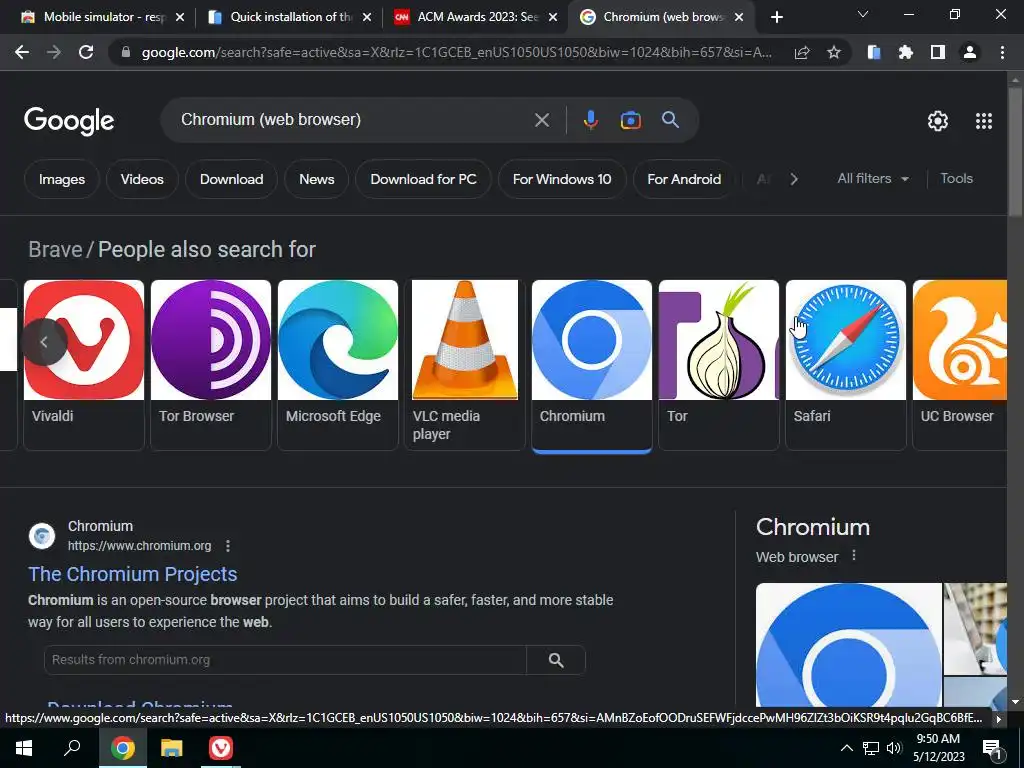This screenshot has width=1024, height=768.
Task: Open the Google apps grid
Action: point(984,121)
